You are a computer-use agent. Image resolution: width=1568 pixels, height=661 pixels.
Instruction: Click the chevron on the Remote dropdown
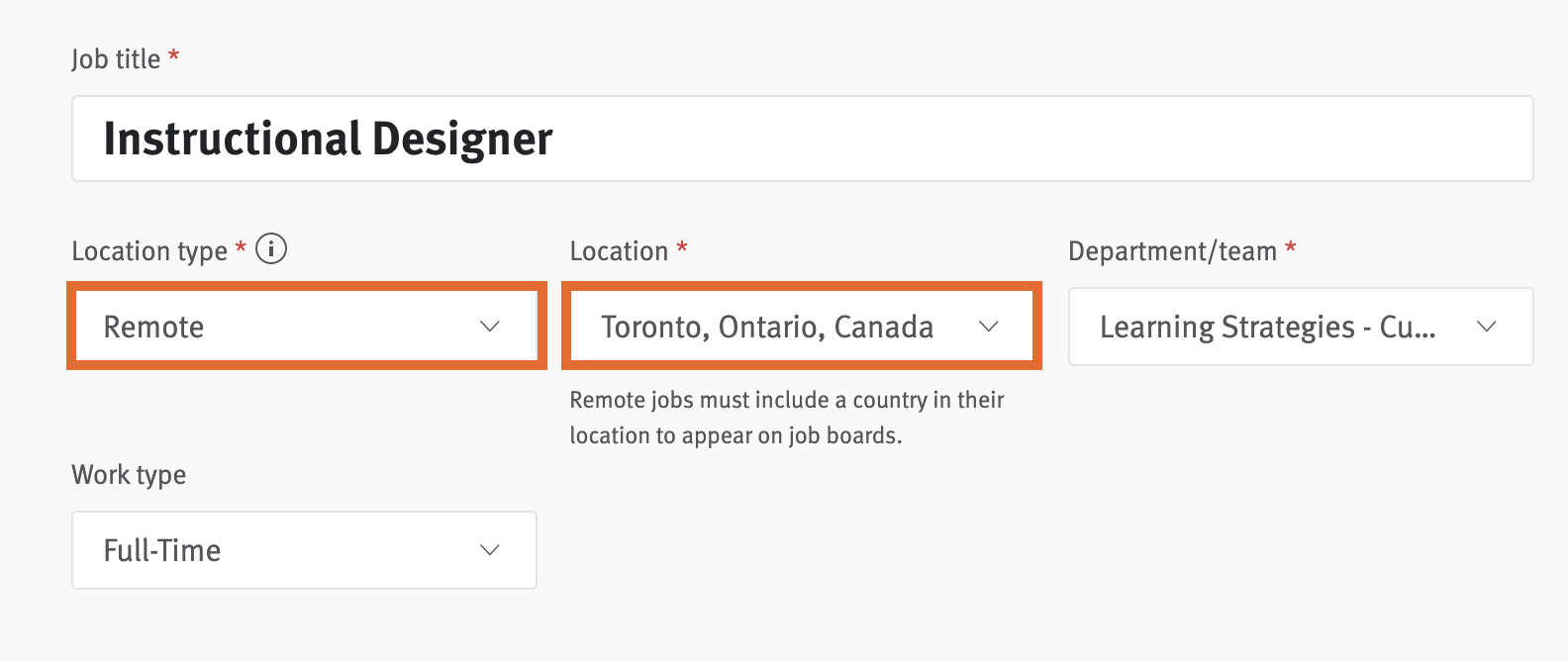[x=490, y=326]
